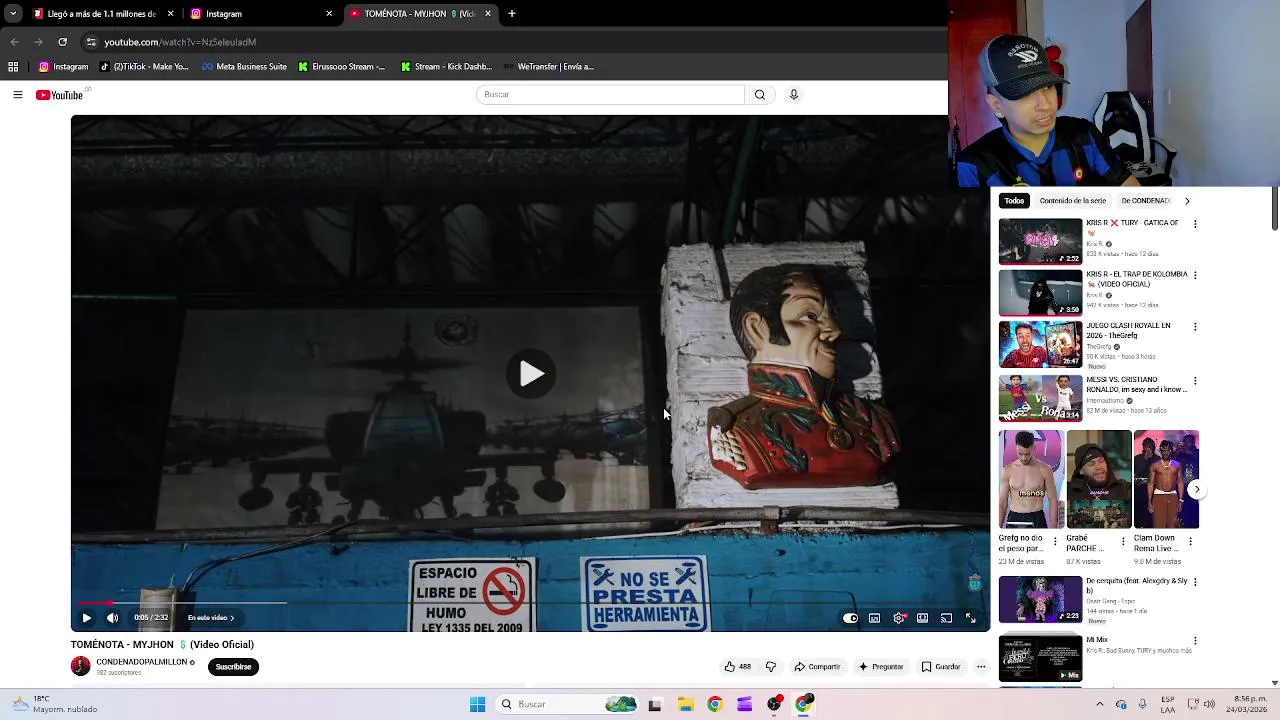Open the YouTube hamburger guide menu
Viewport: 1280px width, 720px height.
coord(18,95)
